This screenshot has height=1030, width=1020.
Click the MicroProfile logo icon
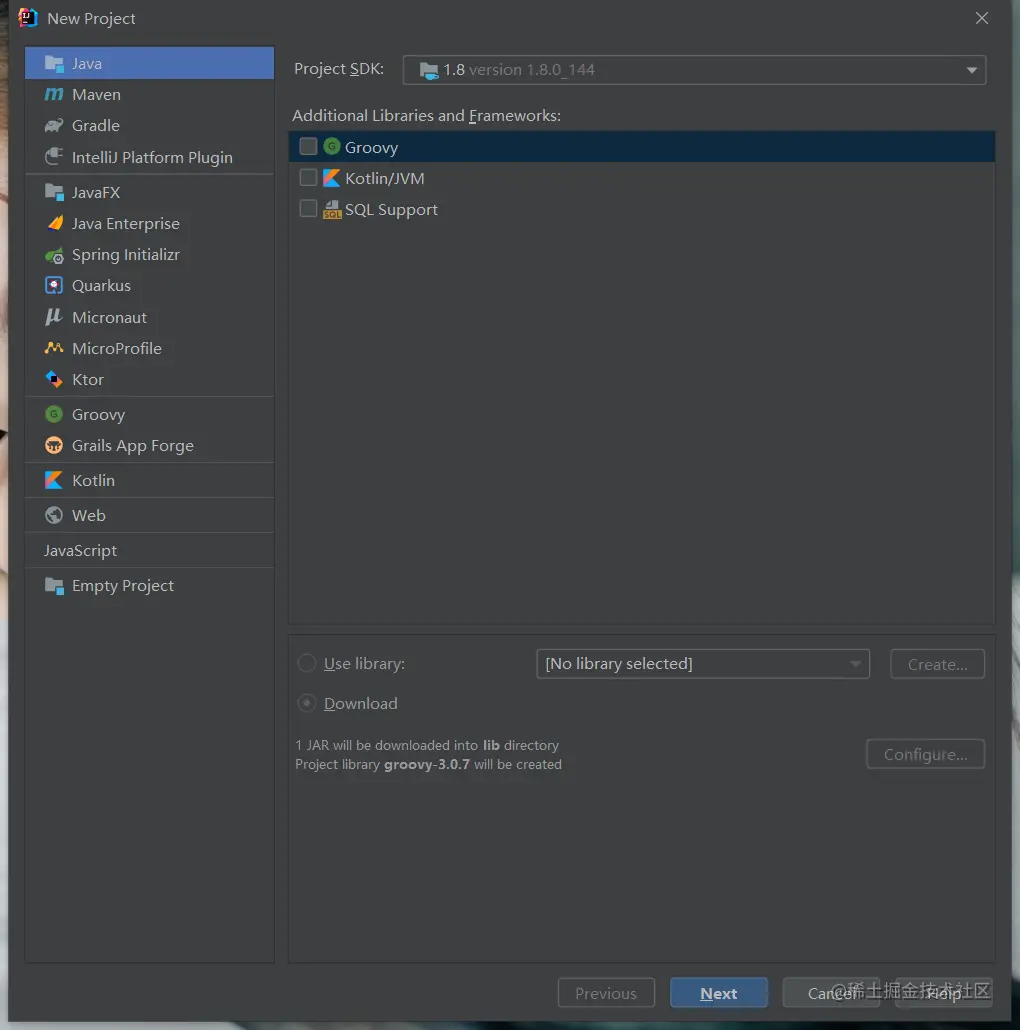(x=54, y=348)
